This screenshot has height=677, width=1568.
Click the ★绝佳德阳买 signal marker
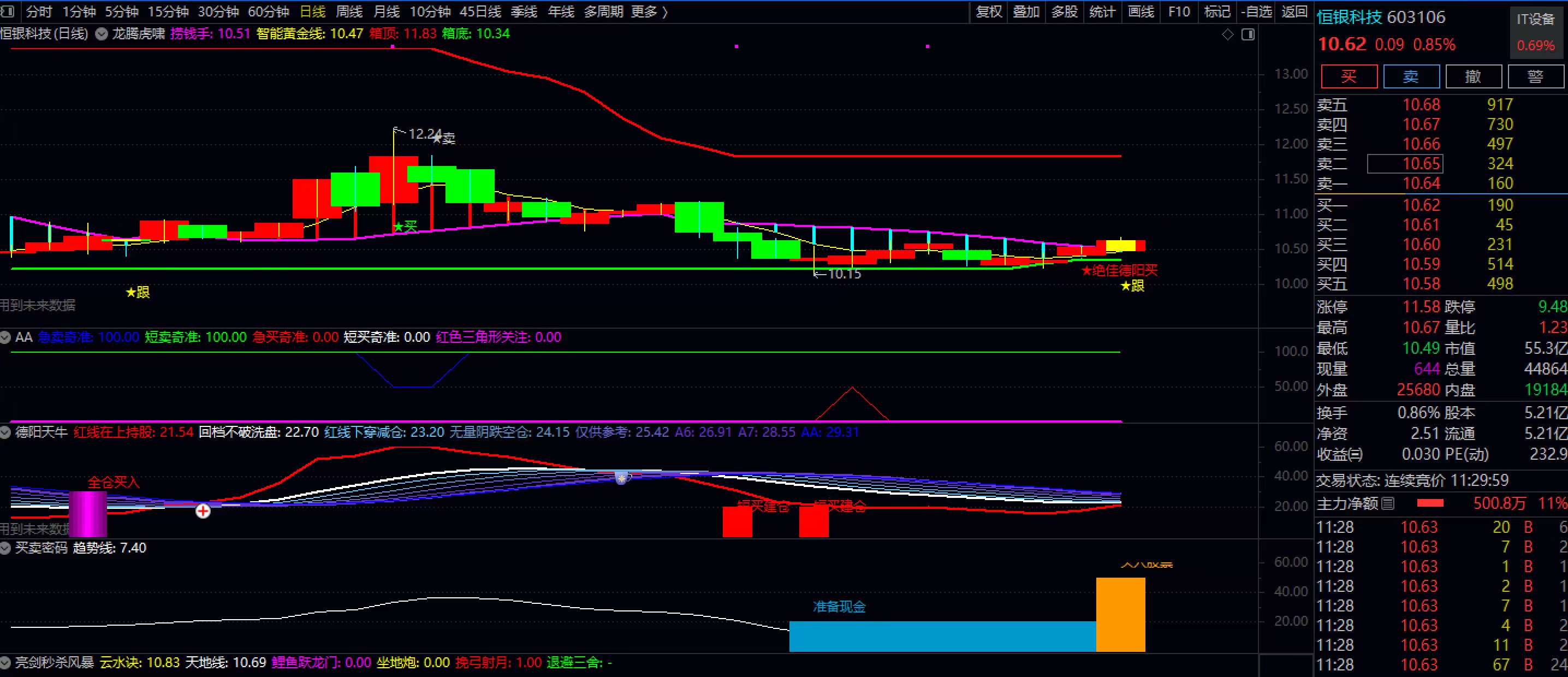click(1119, 270)
